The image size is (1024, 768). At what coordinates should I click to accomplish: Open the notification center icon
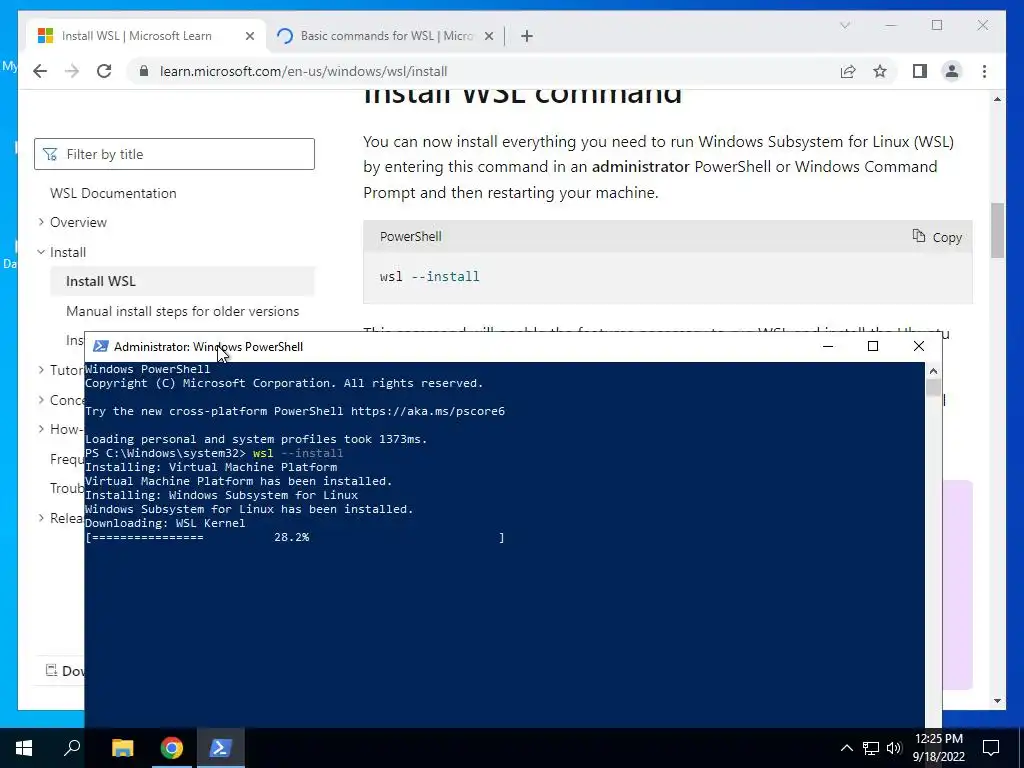tap(991, 748)
